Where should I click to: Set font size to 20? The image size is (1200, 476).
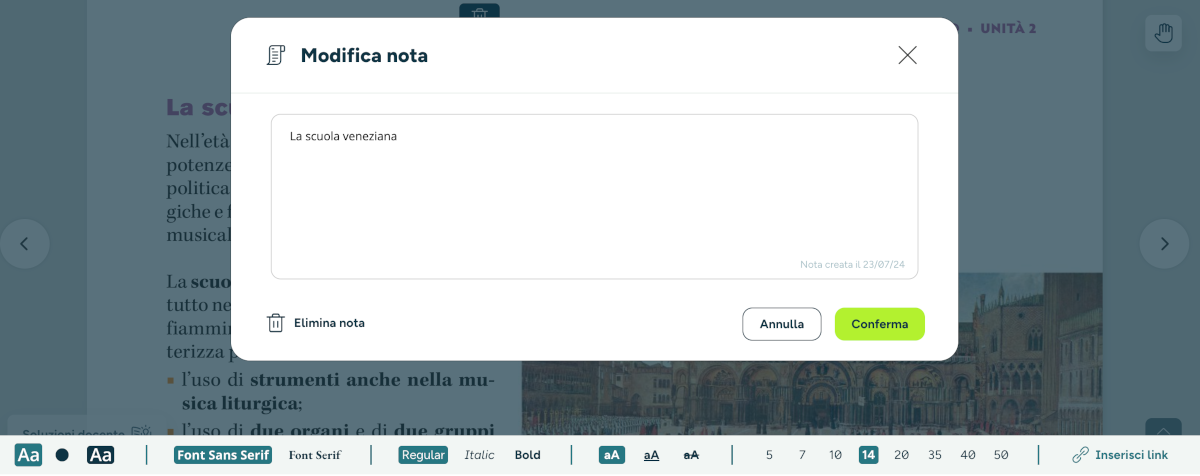pos(901,455)
